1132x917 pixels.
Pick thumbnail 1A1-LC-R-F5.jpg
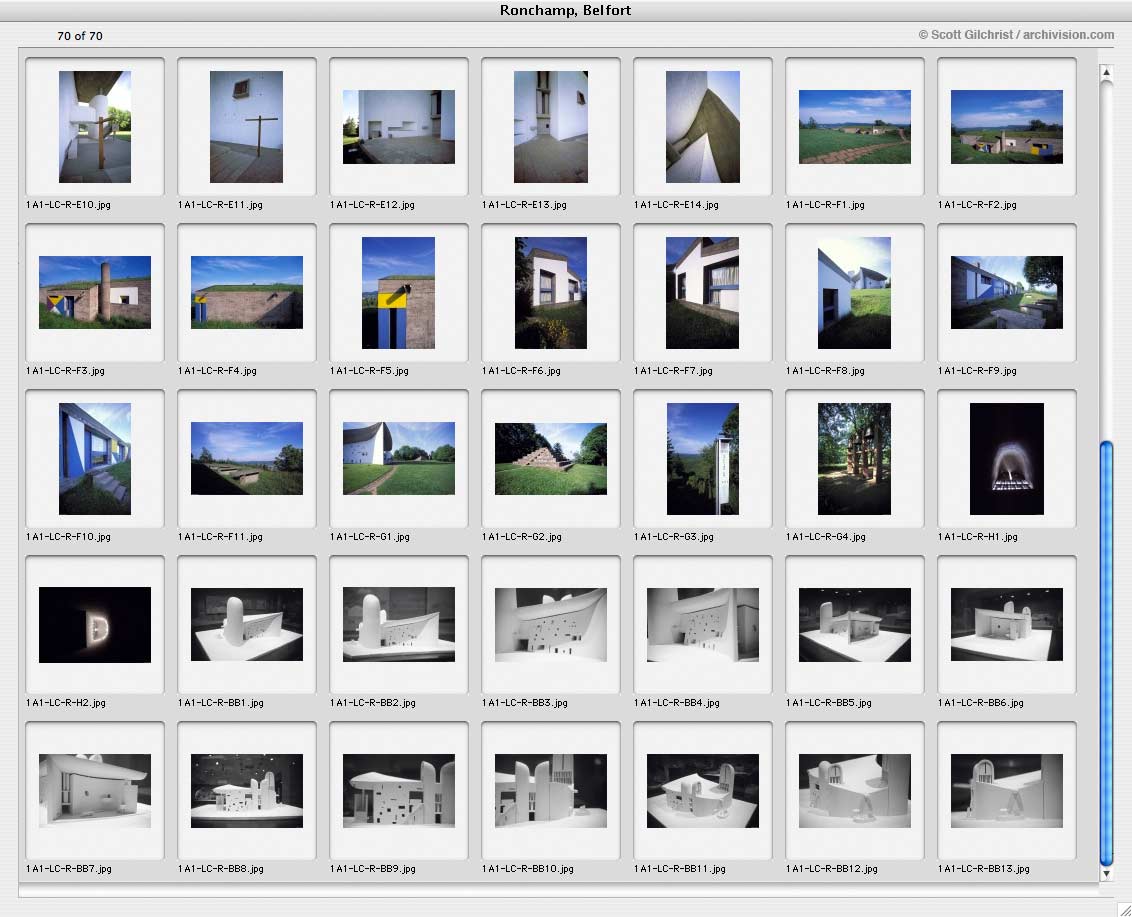(x=399, y=292)
